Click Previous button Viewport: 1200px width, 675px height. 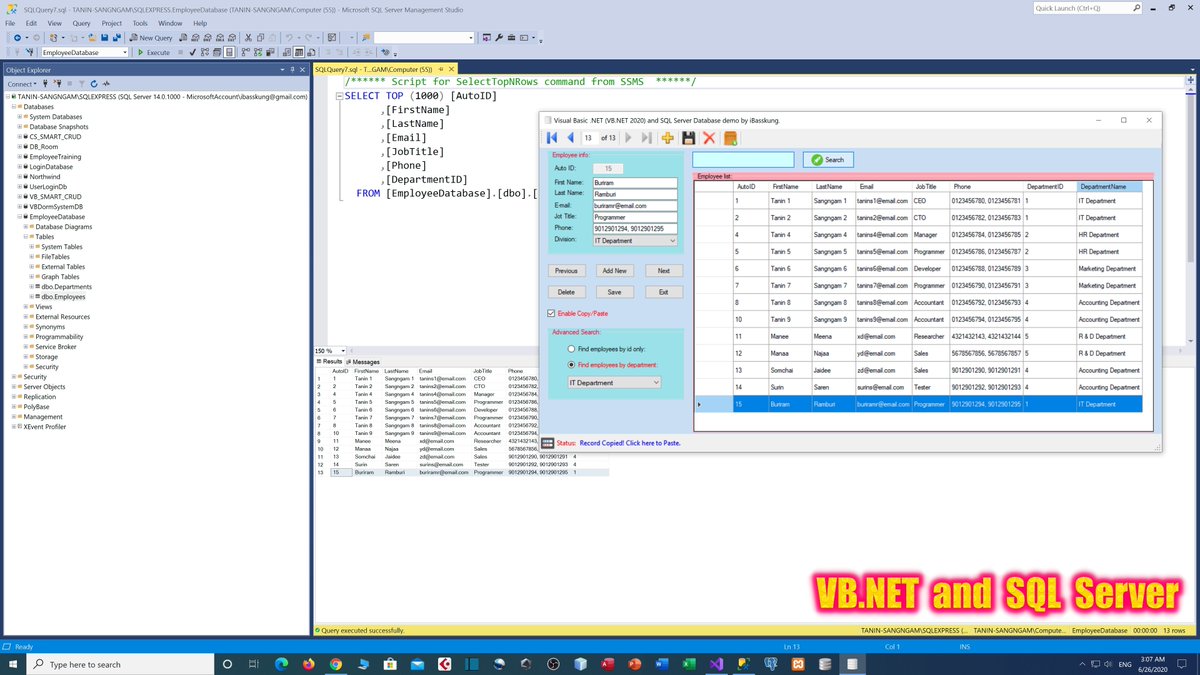[x=567, y=271]
